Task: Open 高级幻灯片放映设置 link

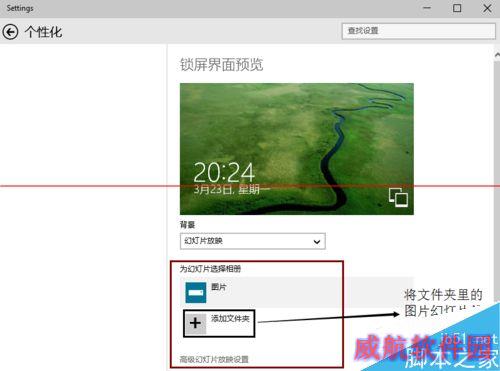Action: point(214,359)
